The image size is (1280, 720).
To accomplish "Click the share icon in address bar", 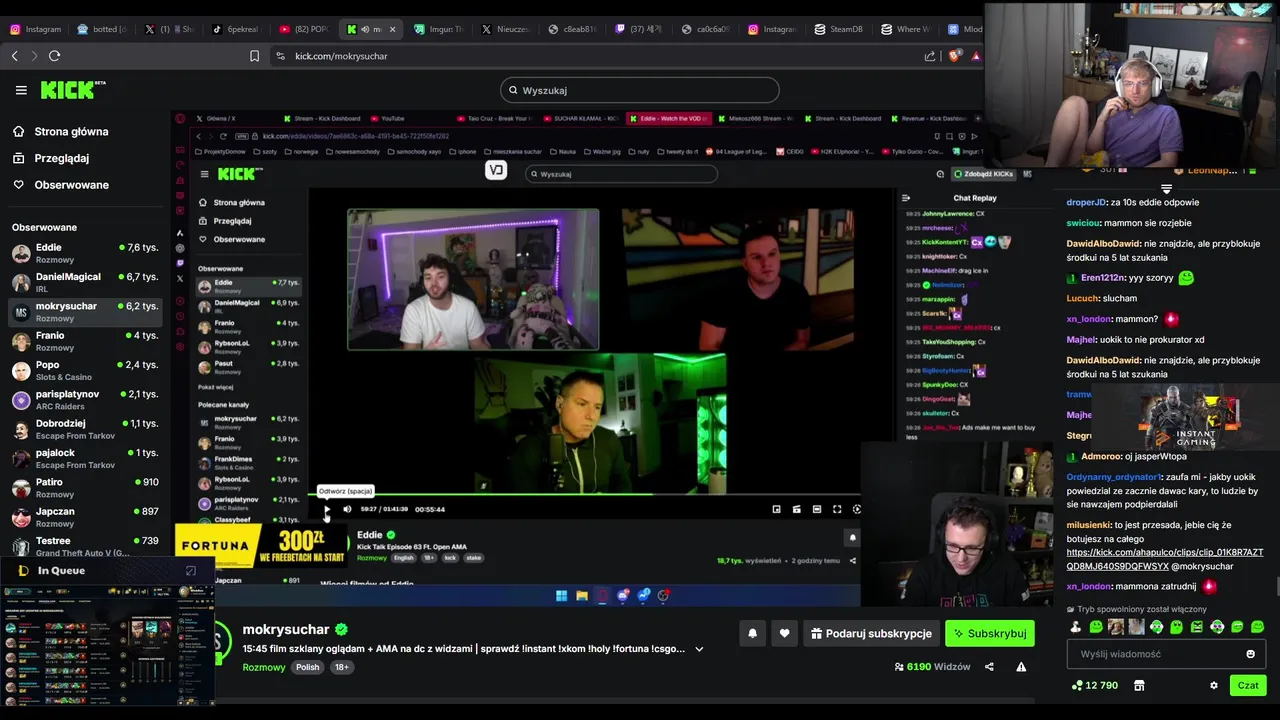I will [x=931, y=56].
